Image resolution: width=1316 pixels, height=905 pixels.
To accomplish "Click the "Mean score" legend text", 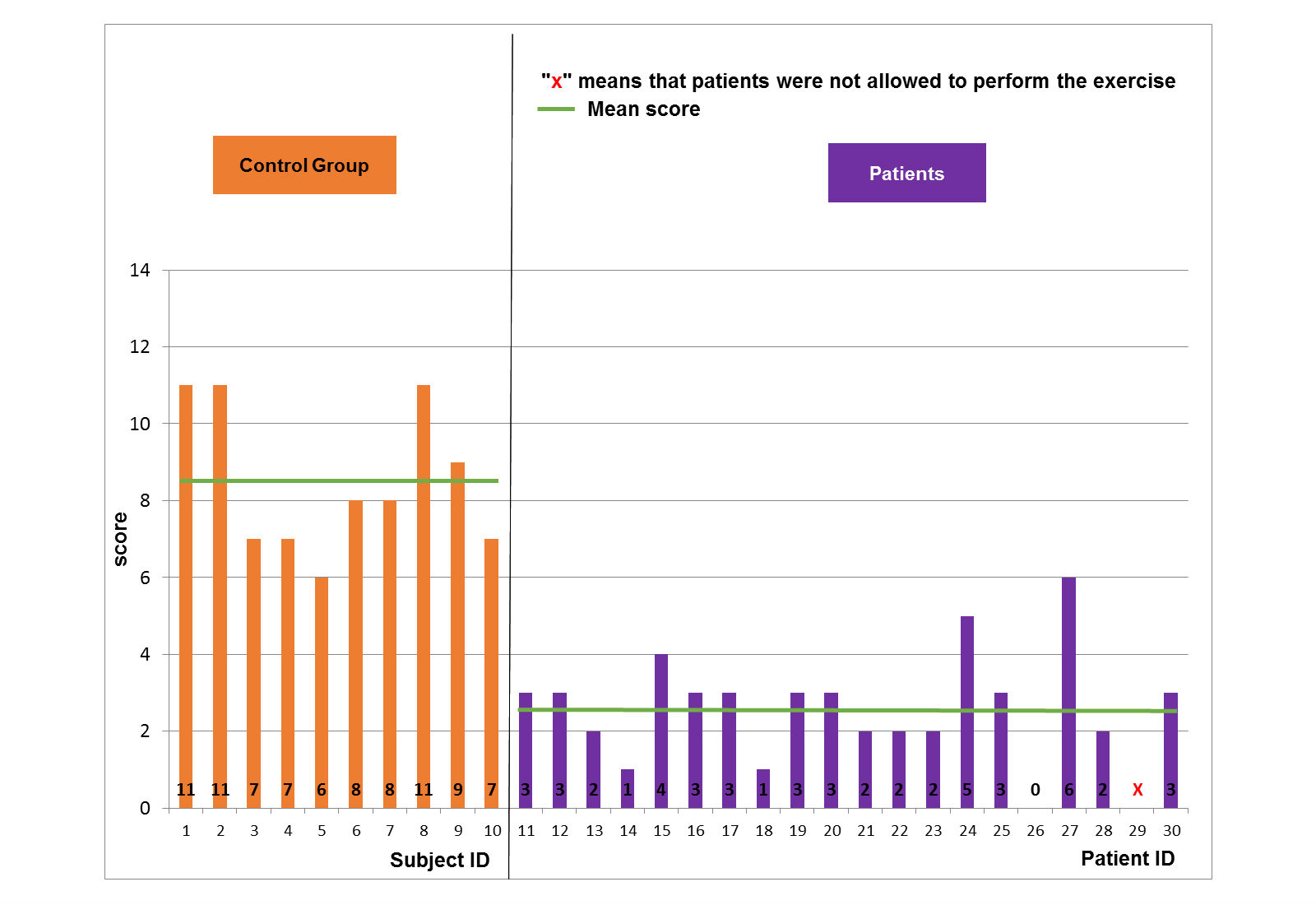I will pos(643,109).
